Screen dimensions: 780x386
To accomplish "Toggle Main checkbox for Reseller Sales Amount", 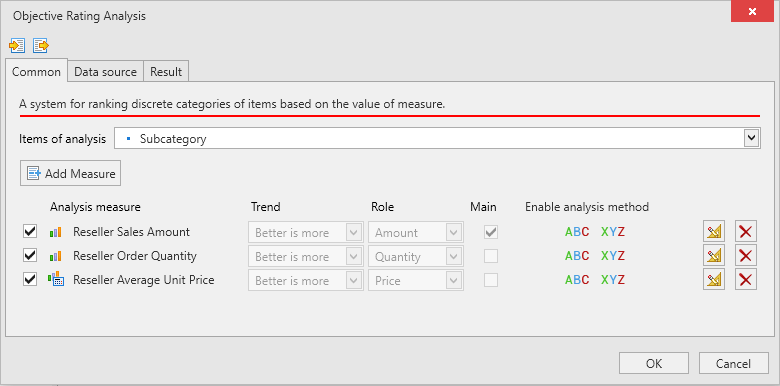I will [x=491, y=232].
